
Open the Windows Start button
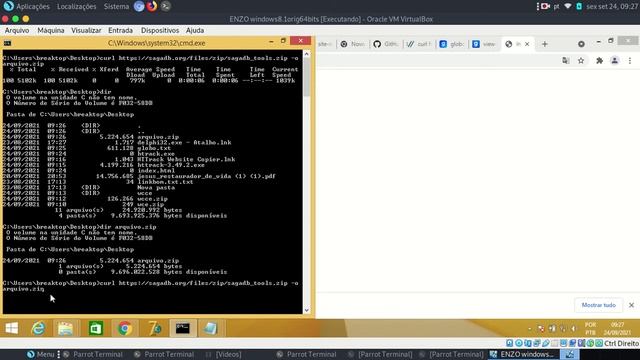coord(11,328)
